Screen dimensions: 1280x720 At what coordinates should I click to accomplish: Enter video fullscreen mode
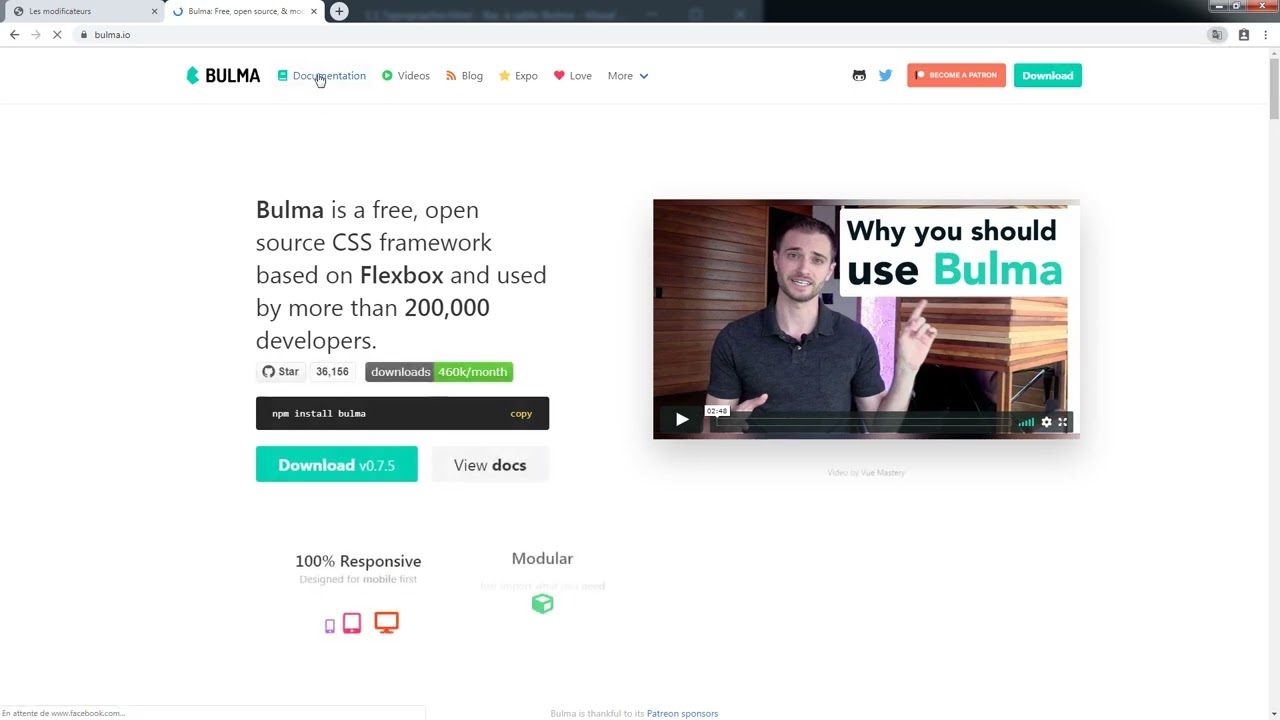(1063, 422)
